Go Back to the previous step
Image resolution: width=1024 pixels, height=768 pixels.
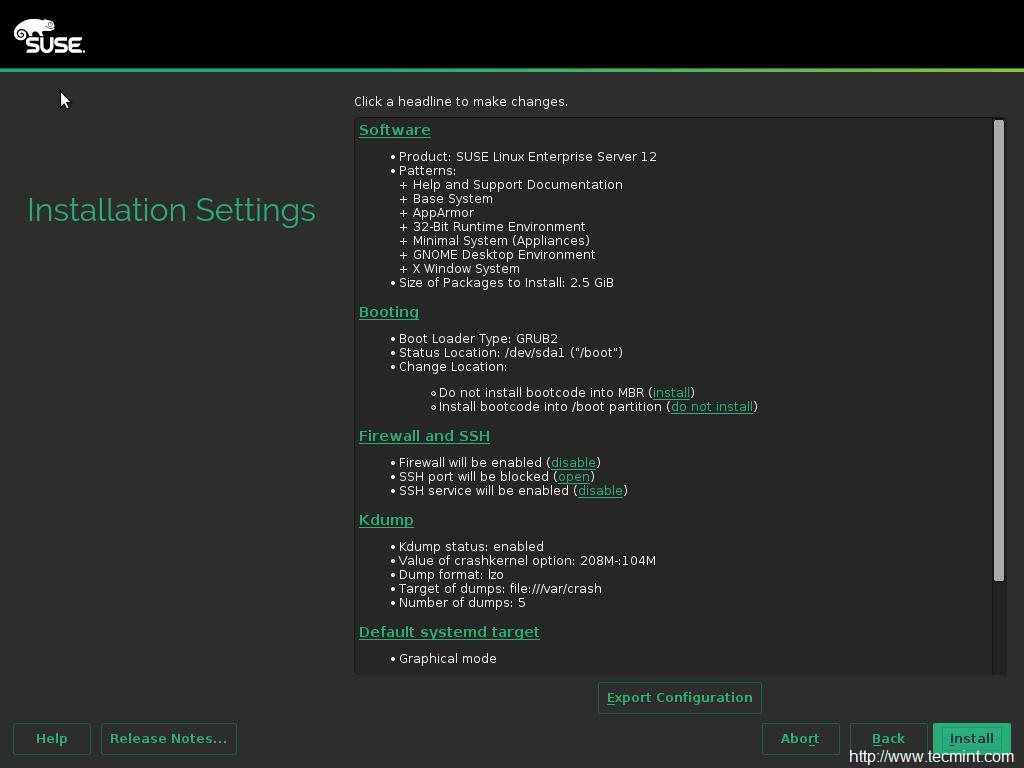tap(888, 739)
